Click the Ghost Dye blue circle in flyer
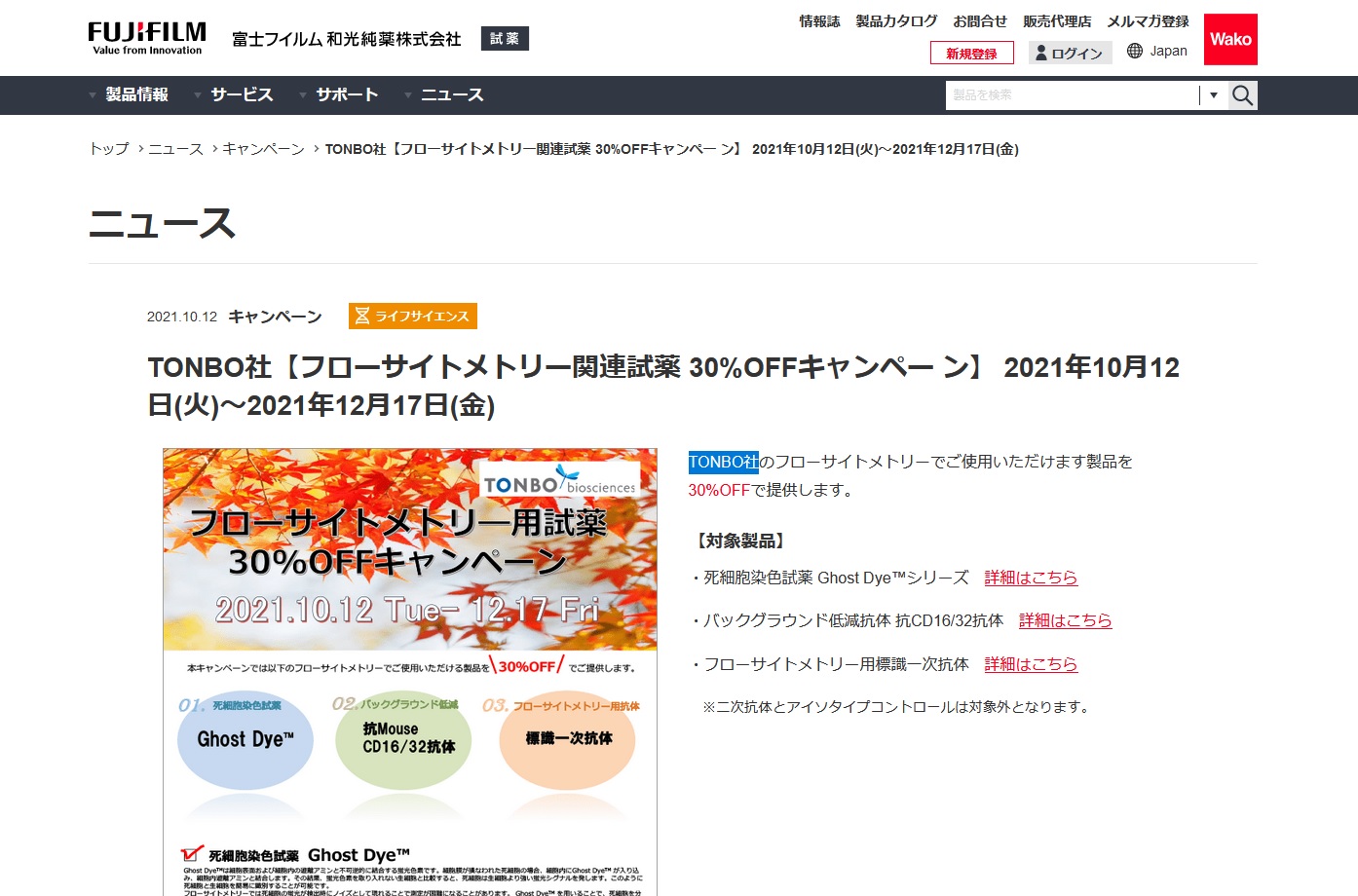 [245, 740]
